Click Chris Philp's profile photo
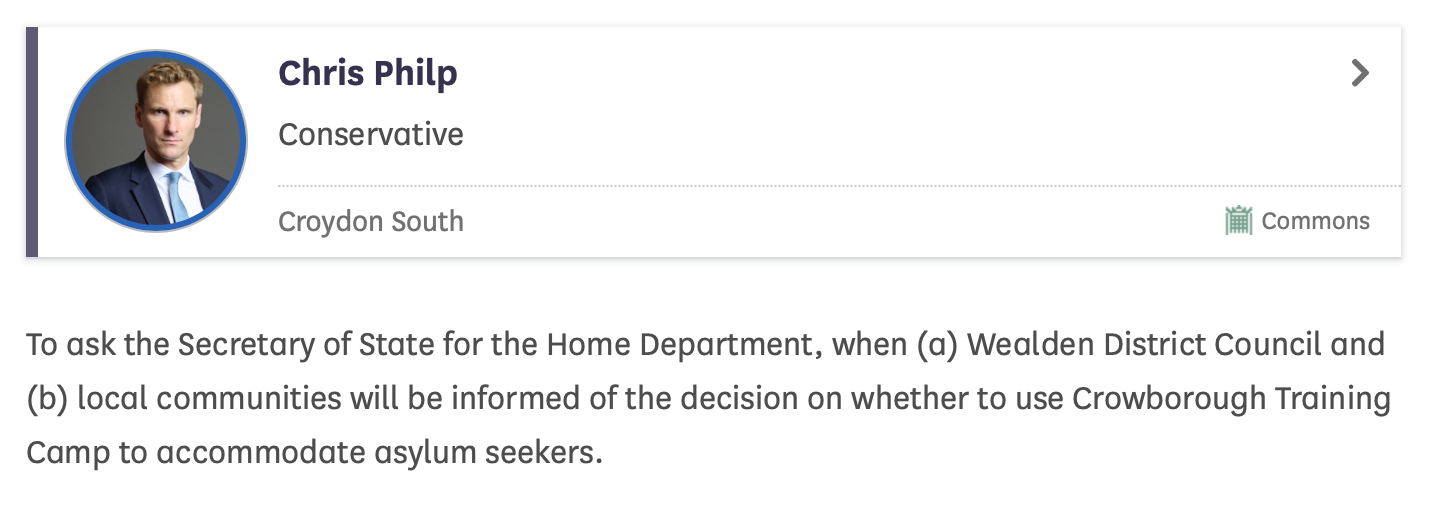Image resolution: width=1454 pixels, height=516 pixels. click(155, 142)
